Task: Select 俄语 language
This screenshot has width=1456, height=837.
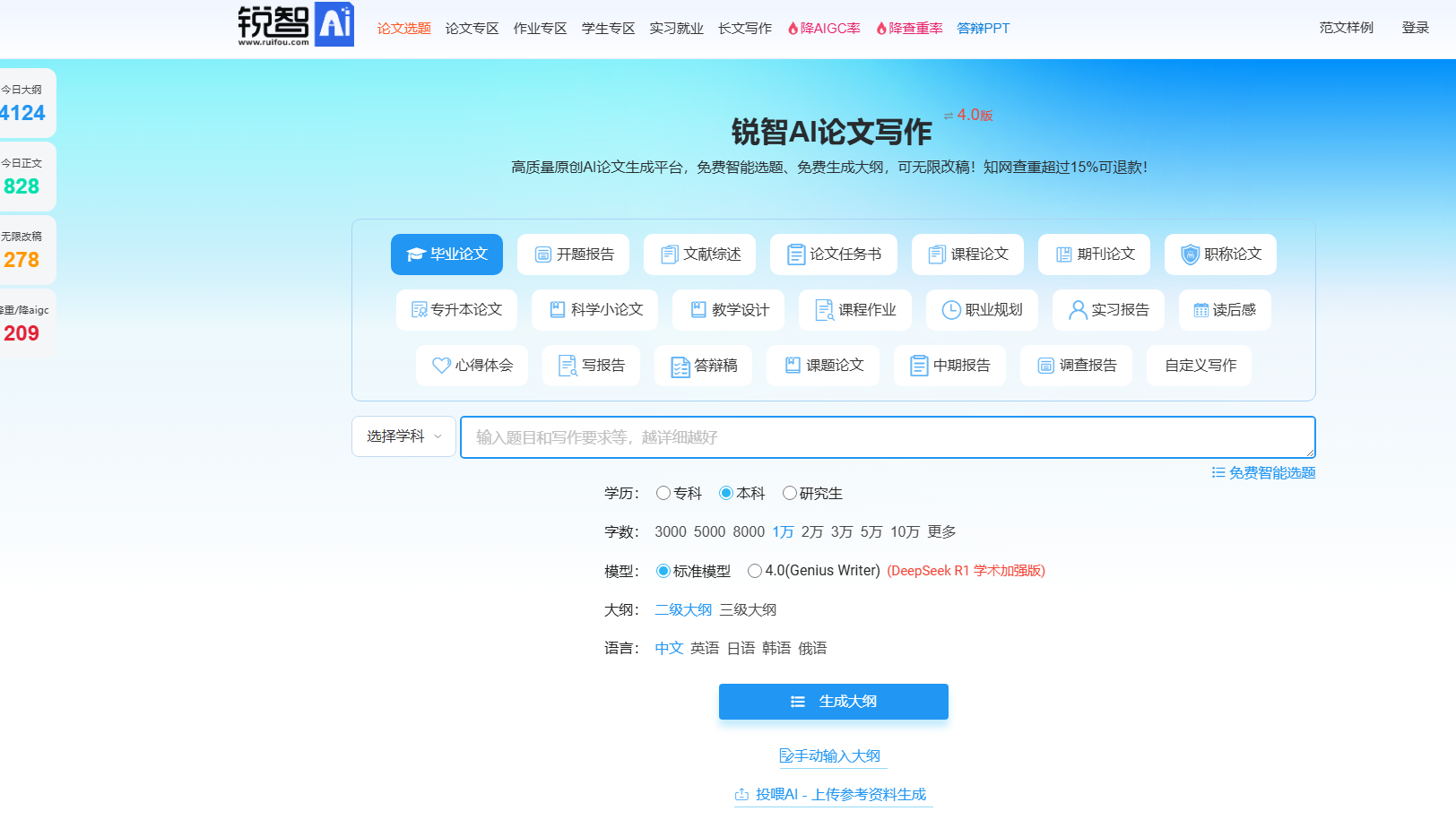Action: coord(812,649)
